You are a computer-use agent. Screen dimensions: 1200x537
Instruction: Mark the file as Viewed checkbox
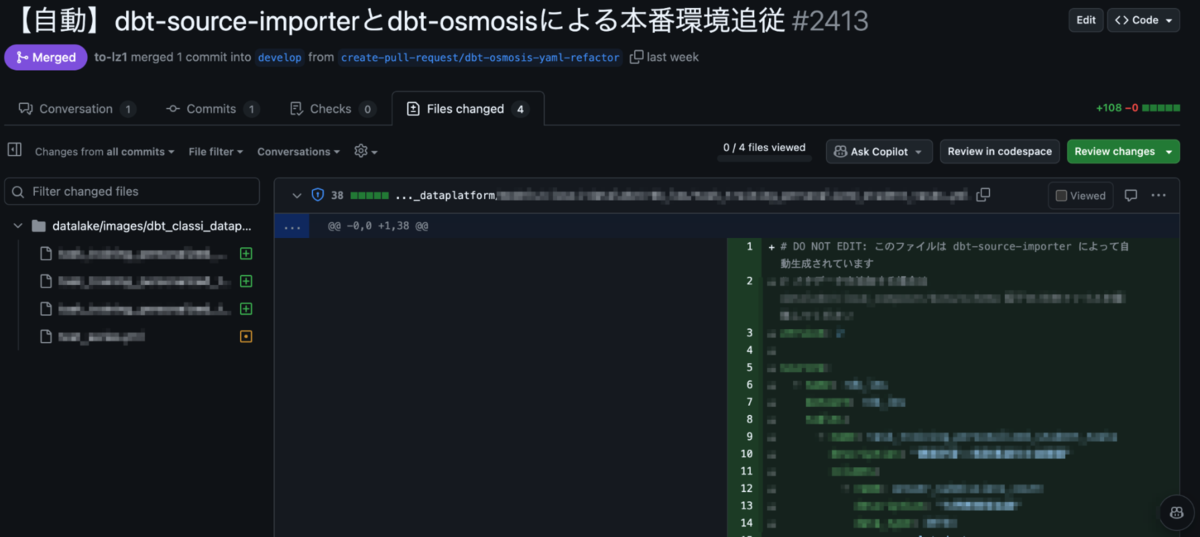[x=1062, y=196]
